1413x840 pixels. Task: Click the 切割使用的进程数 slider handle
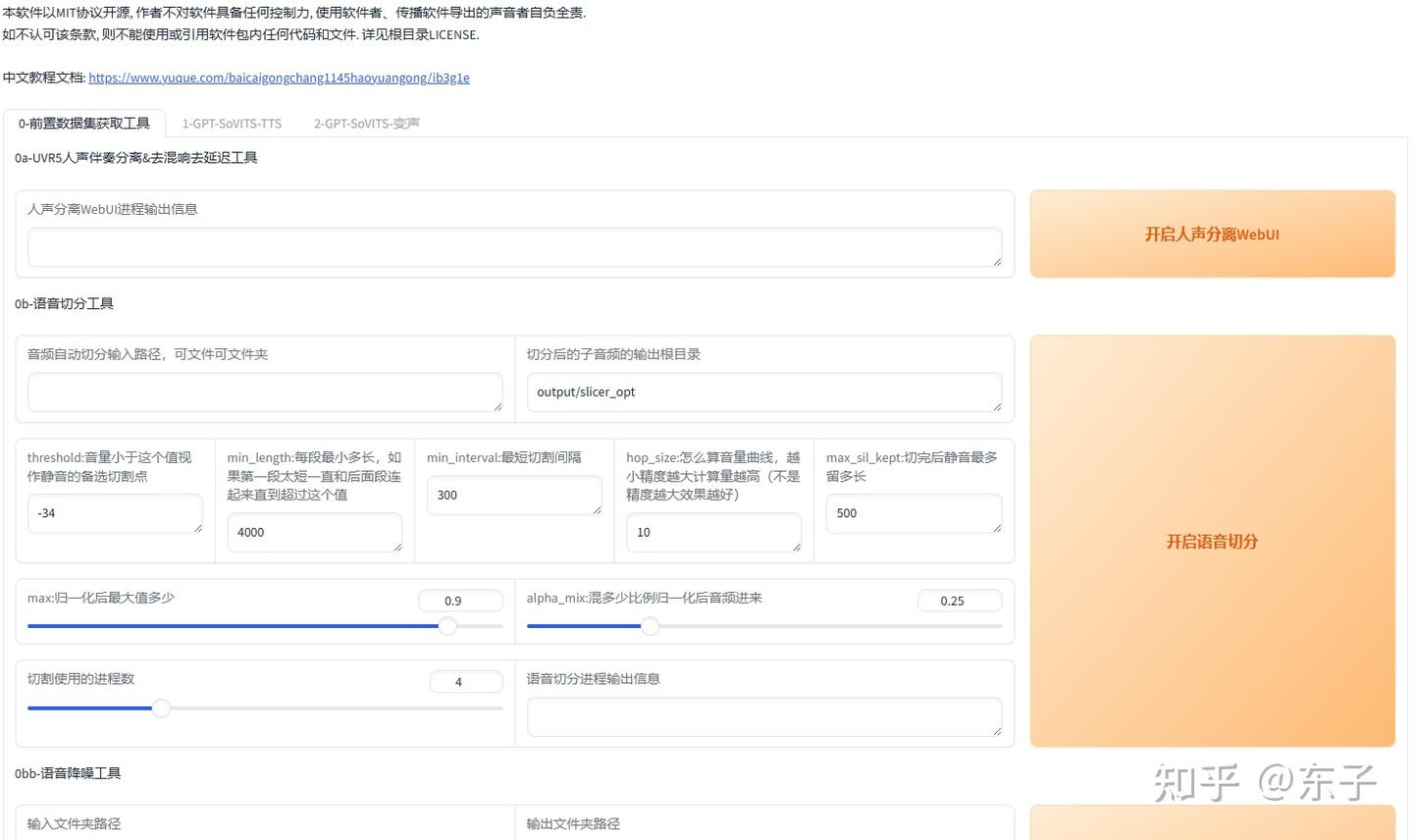click(x=161, y=708)
